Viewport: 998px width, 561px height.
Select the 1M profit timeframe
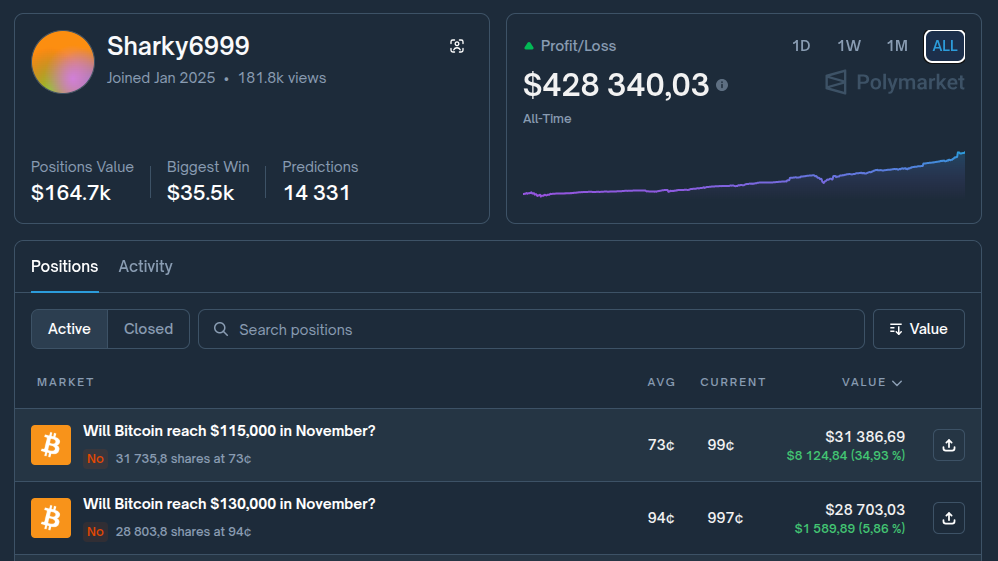click(x=897, y=46)
